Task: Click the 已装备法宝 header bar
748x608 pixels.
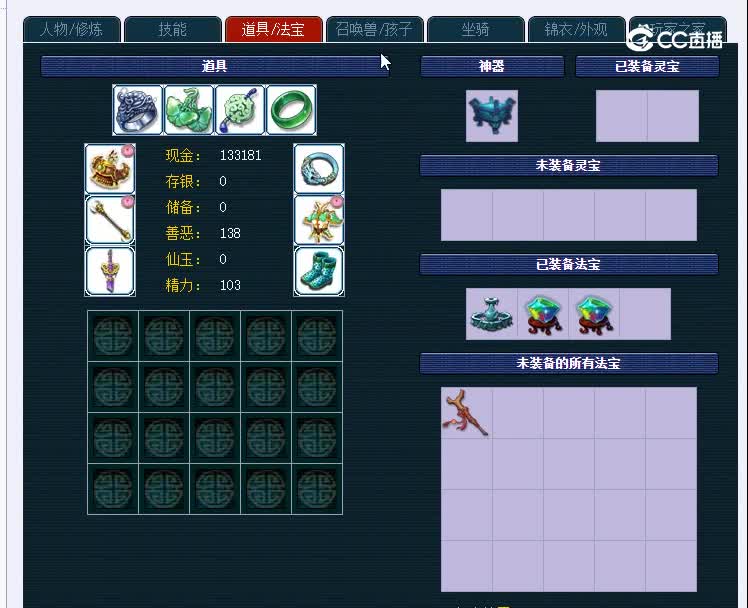Action: coord(569,264)
